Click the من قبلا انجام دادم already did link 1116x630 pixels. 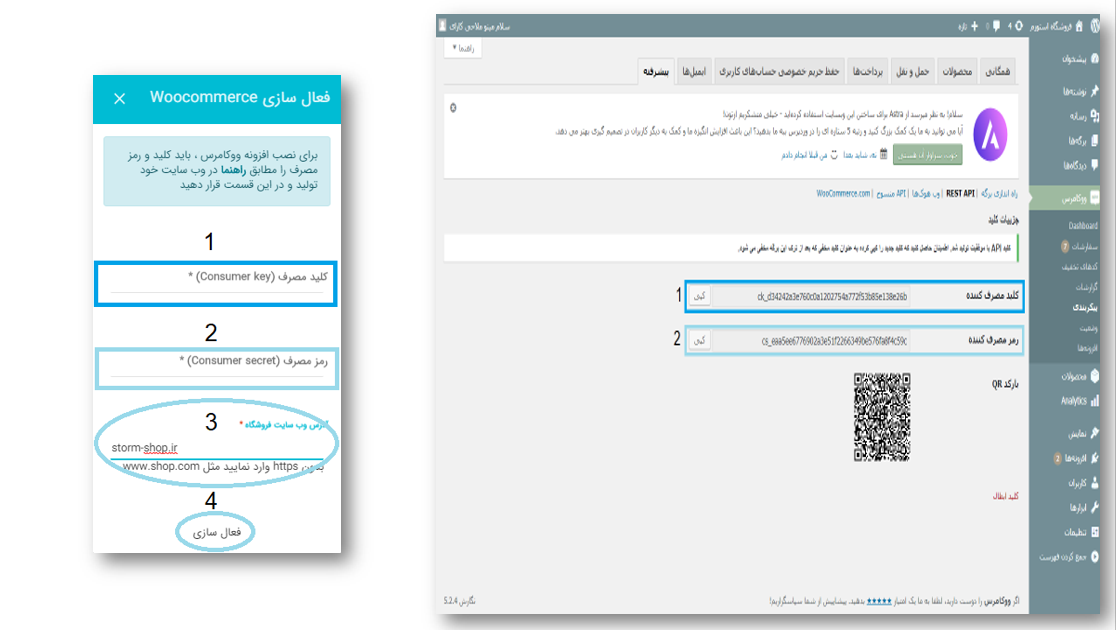point(804,154)
